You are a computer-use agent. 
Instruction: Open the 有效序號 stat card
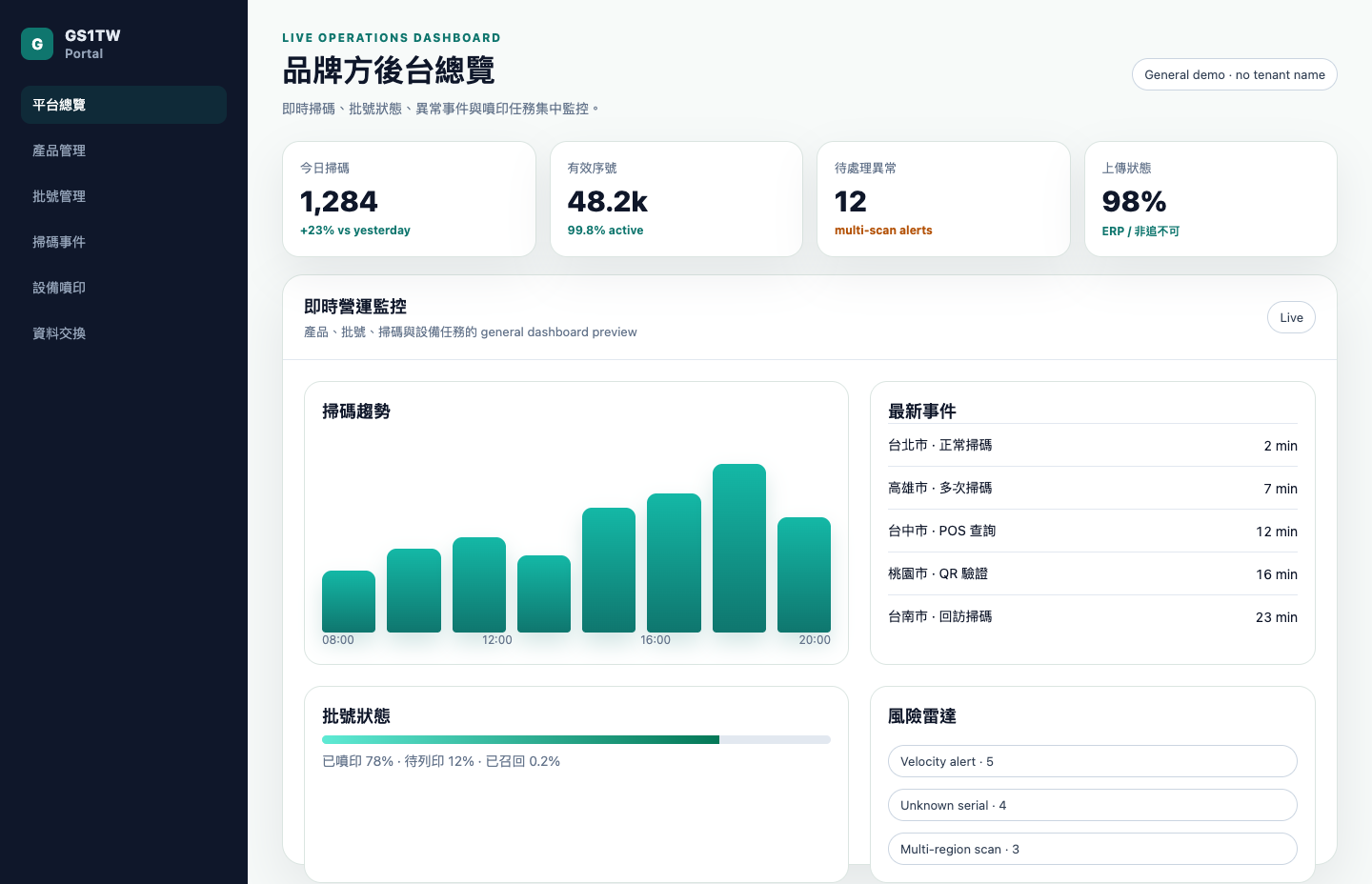676,199
